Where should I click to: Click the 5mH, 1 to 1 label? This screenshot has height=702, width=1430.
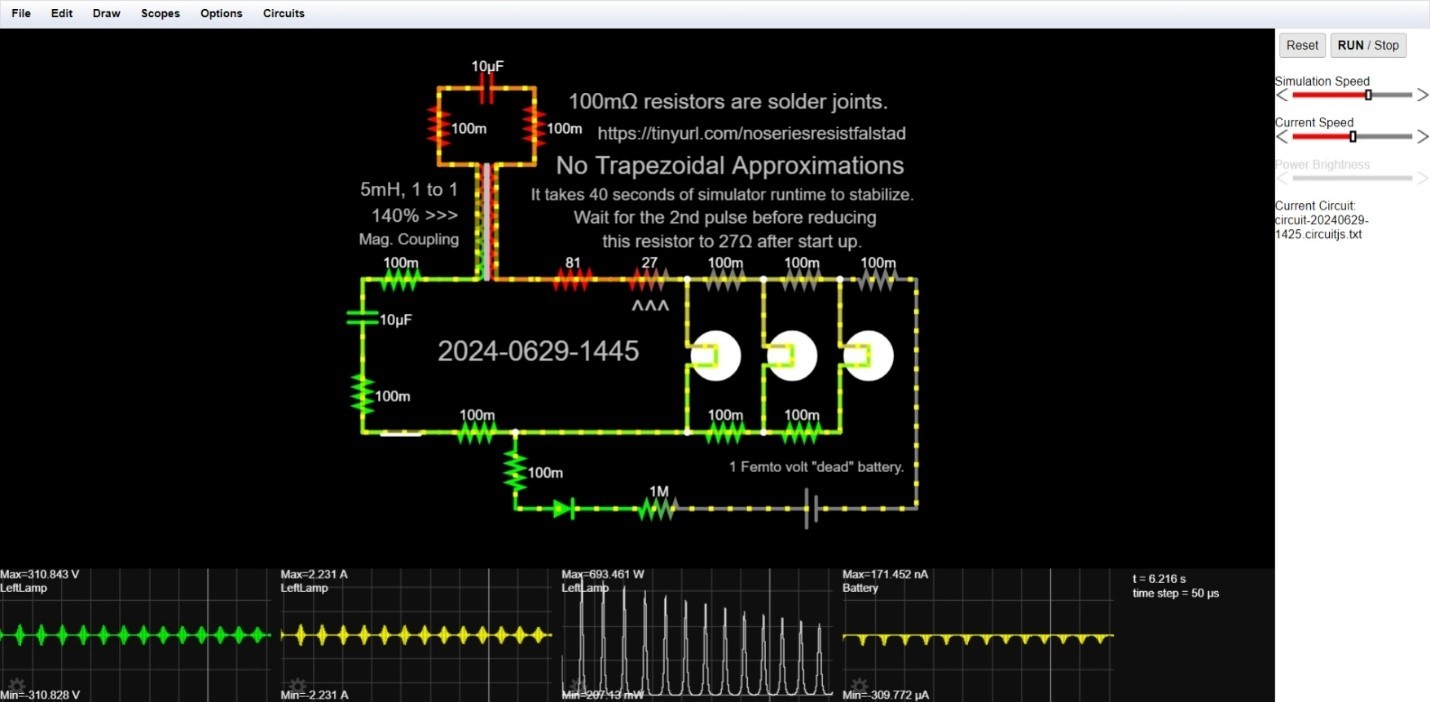pos(409,189)
